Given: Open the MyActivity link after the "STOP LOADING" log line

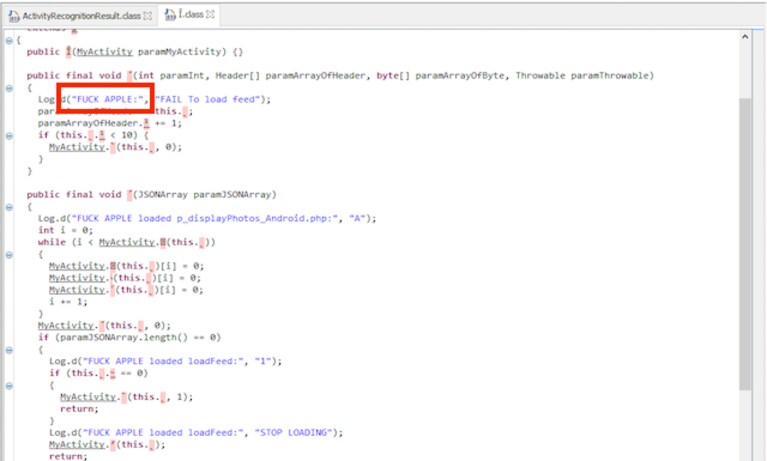Looking at the screenshot, I should 77,444.
